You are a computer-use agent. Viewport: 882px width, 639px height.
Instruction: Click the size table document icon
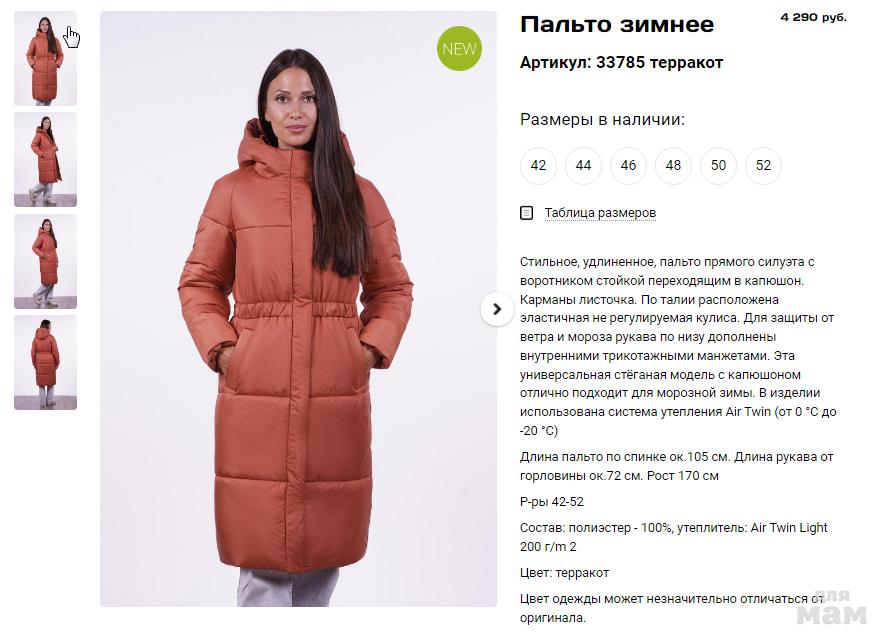(x=526, y=213)
